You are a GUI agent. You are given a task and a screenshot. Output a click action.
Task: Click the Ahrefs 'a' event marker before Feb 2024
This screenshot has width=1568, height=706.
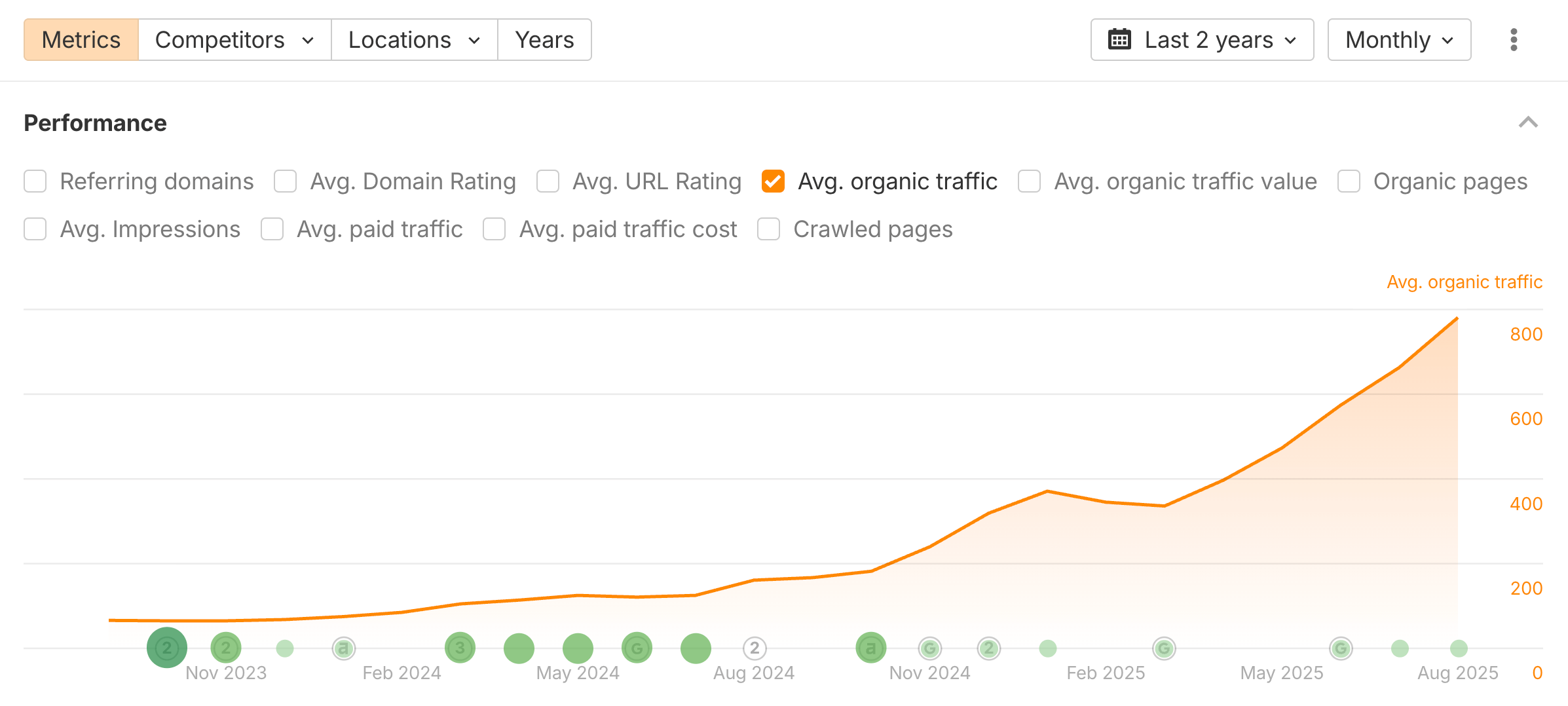(x=343, y=647)
